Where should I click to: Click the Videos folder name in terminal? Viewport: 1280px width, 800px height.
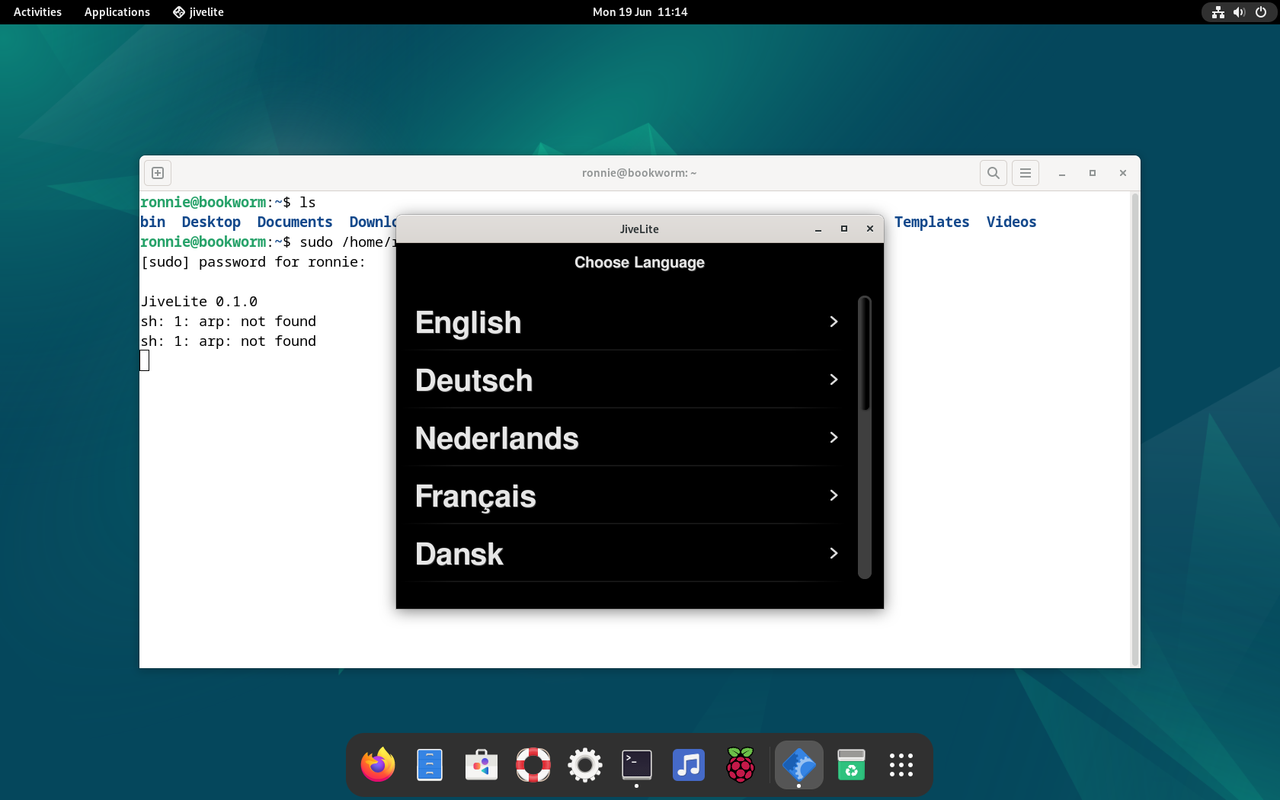tap(1011, 222)
